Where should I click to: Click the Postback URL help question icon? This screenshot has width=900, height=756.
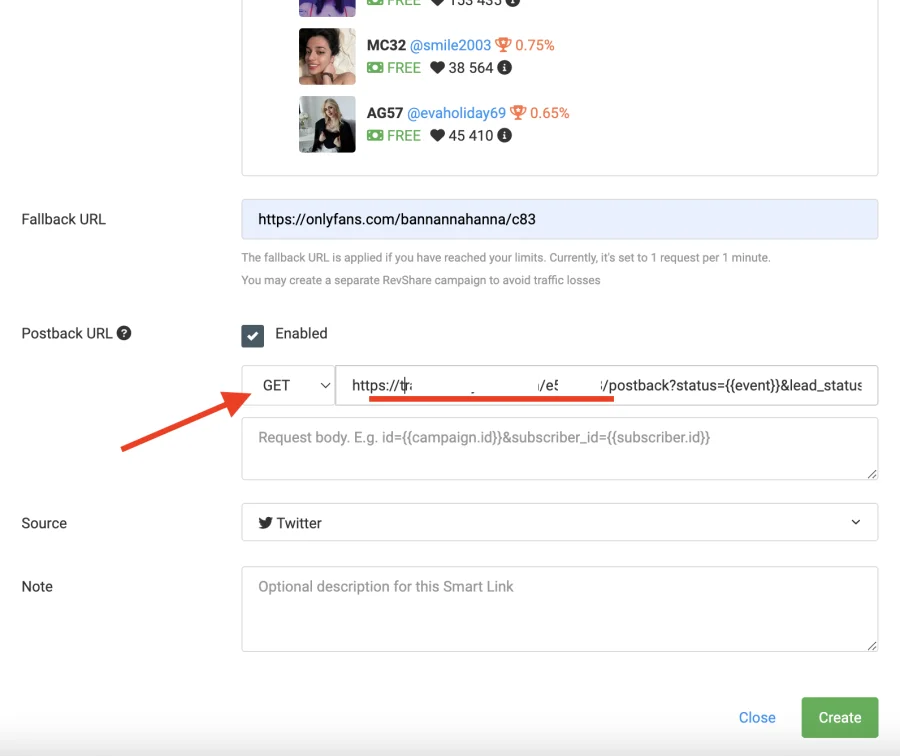124,333
